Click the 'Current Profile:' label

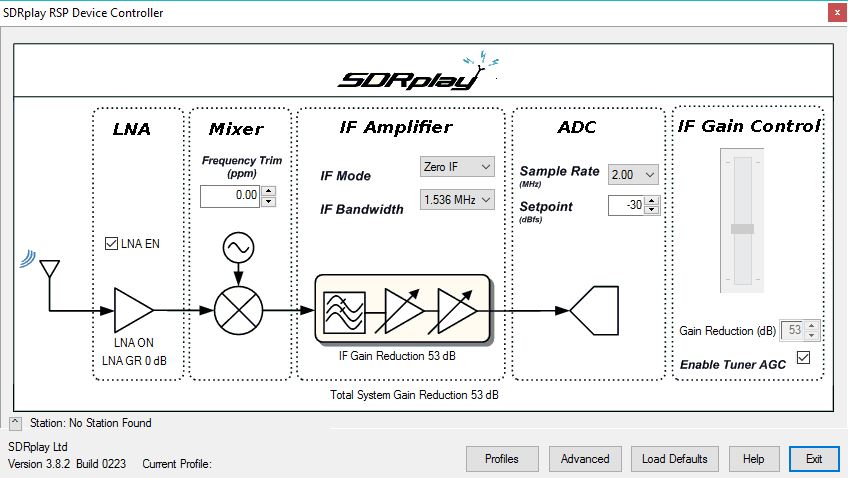pos(177,464)
